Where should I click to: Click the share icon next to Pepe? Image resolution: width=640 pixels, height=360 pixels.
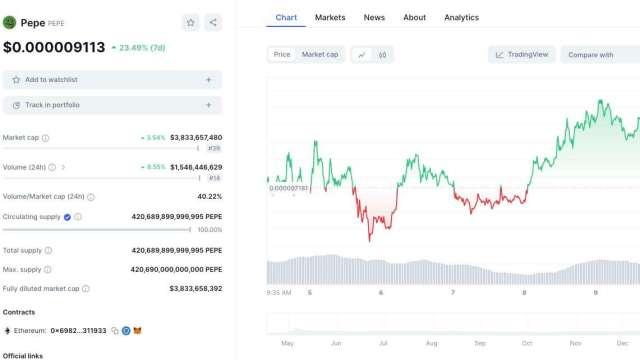(x=213, y=22)
